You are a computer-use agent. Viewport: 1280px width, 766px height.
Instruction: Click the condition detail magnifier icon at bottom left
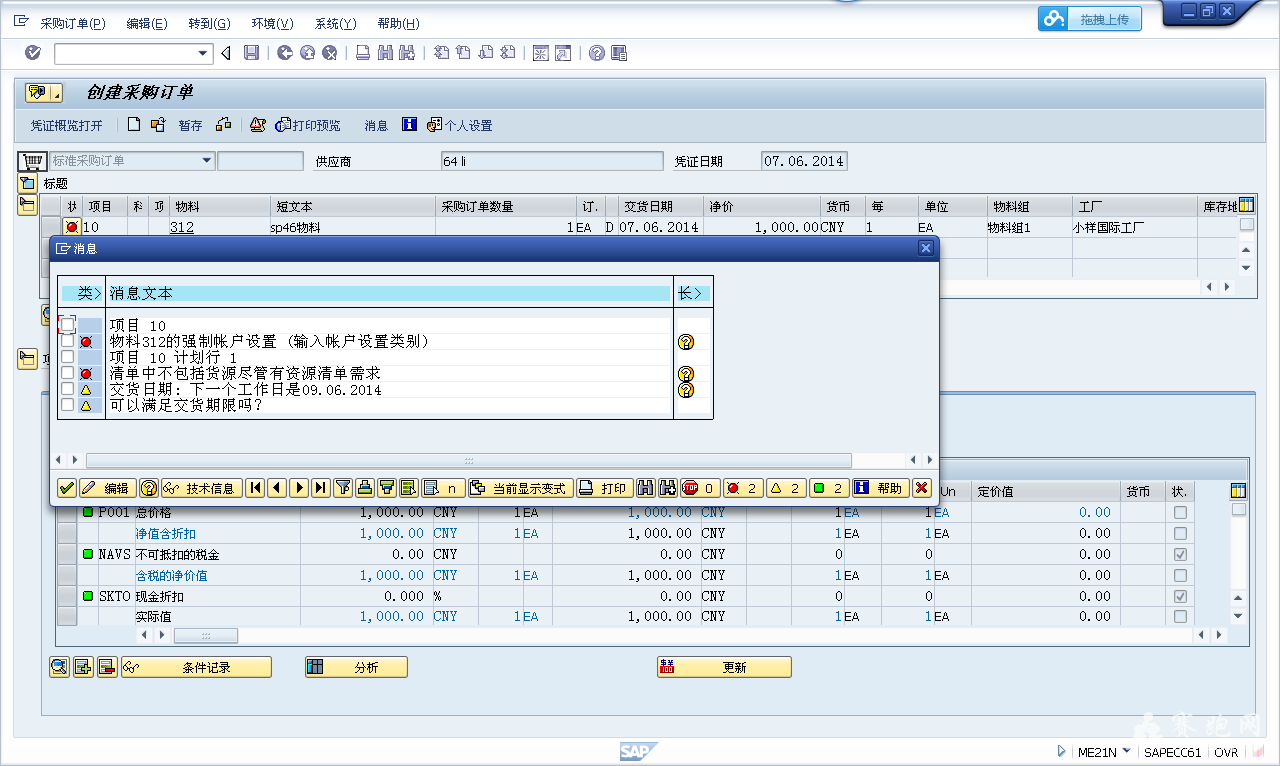59,667
